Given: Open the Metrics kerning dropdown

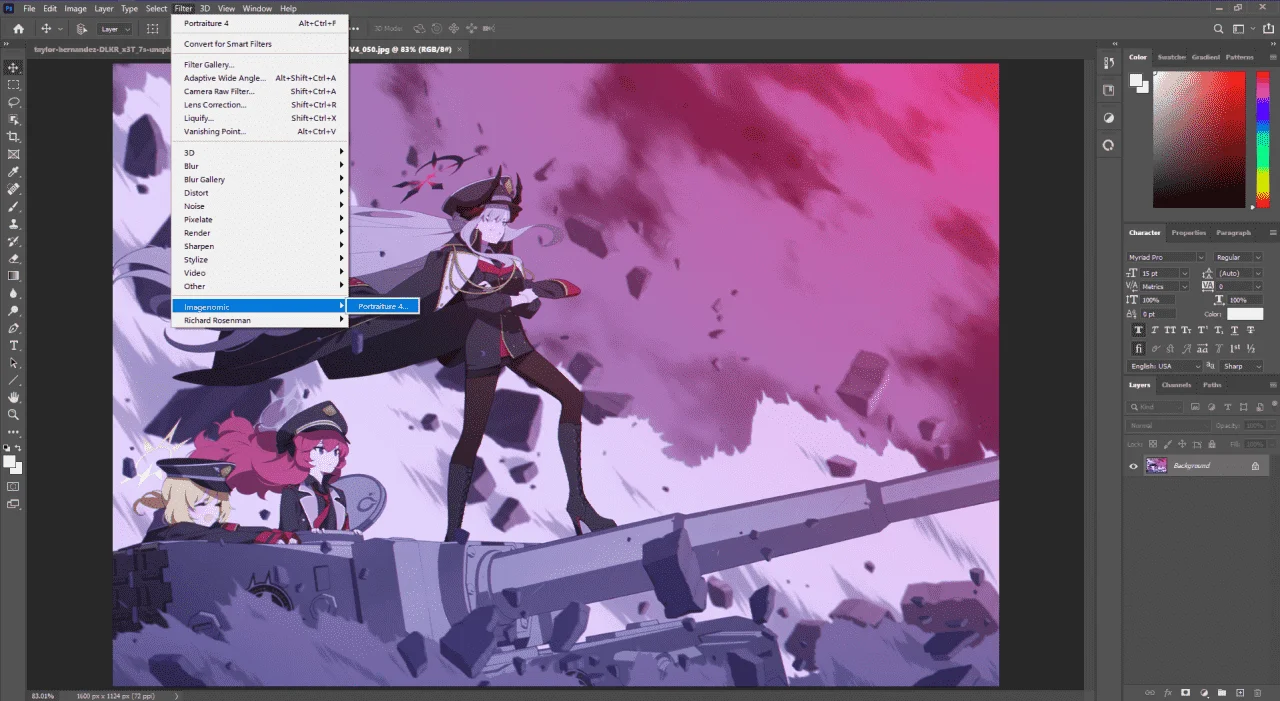Looking at the screenshot, I should (1164, 286).
